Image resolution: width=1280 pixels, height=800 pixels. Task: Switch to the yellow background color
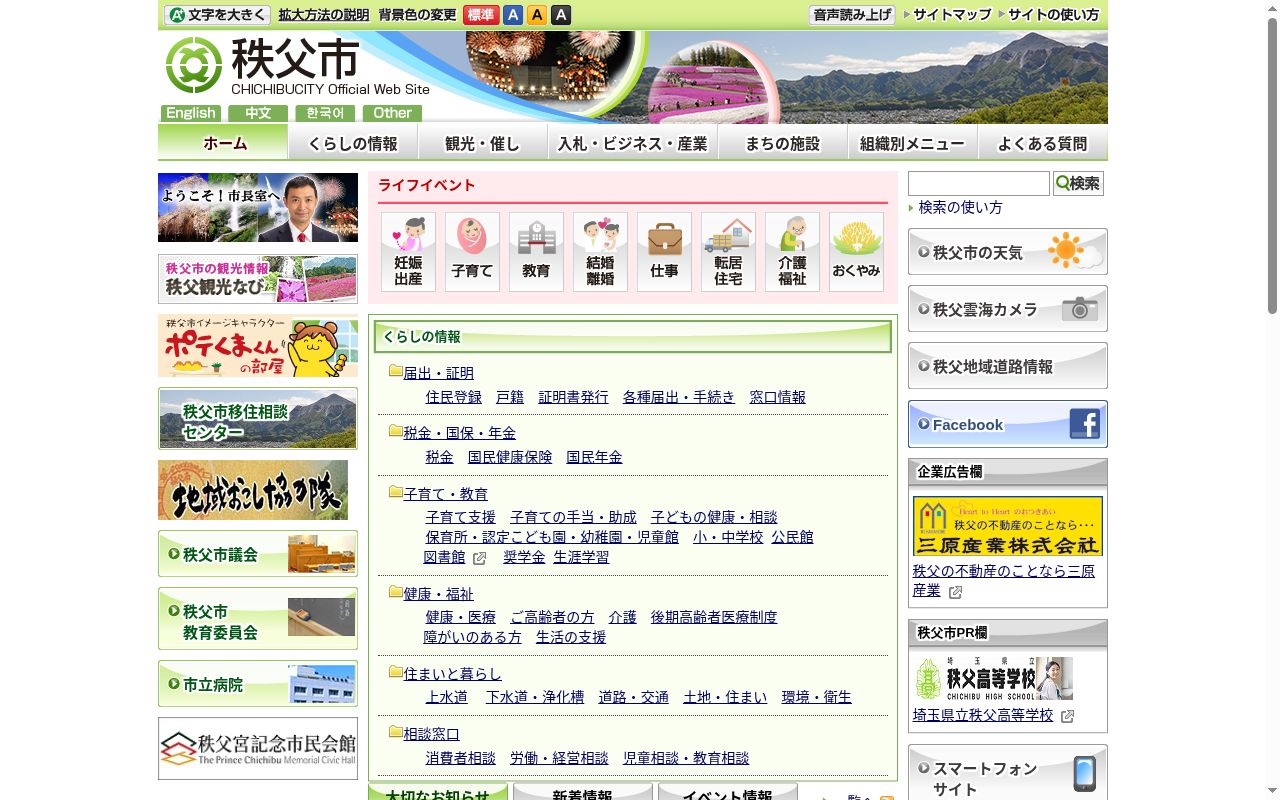(x=537, y=15)
